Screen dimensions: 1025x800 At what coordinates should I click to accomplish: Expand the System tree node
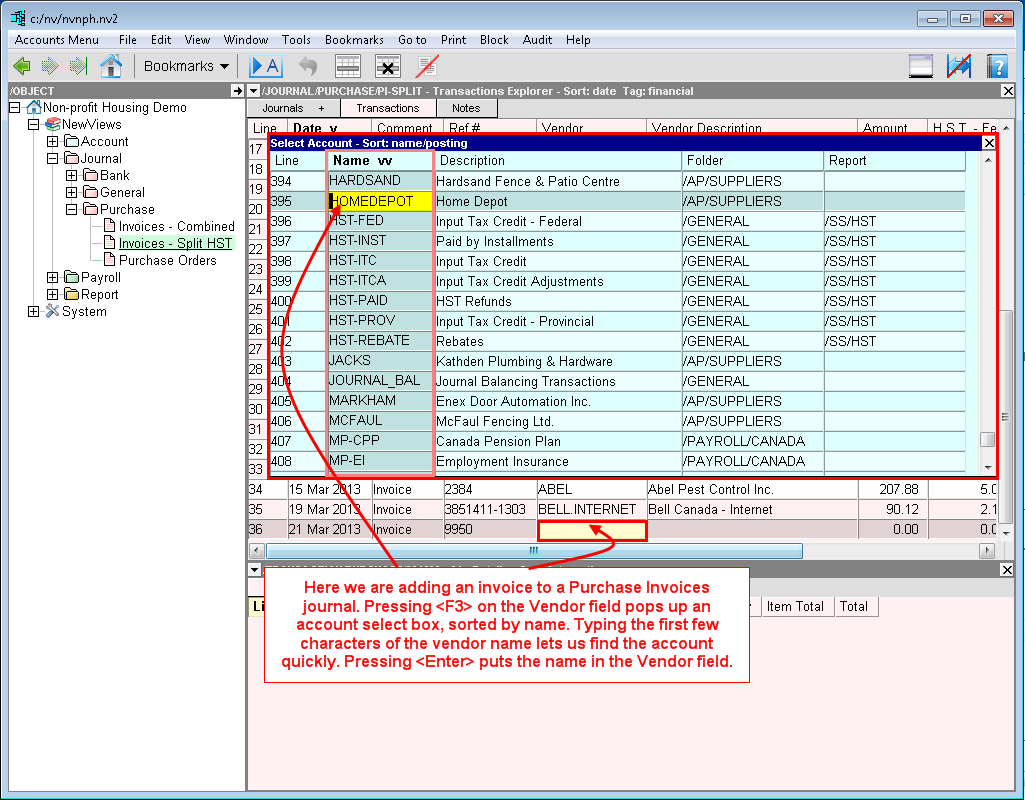tap(34, 312)
